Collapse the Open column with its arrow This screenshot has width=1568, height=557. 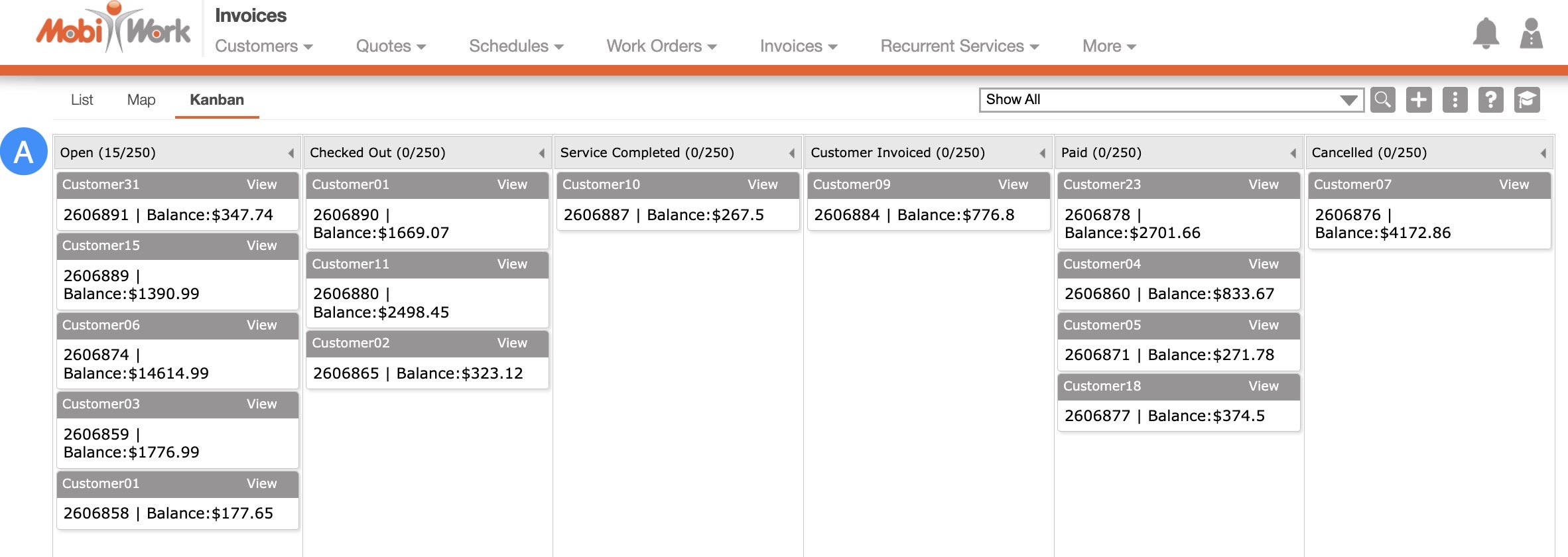click(x=291, y=153)
